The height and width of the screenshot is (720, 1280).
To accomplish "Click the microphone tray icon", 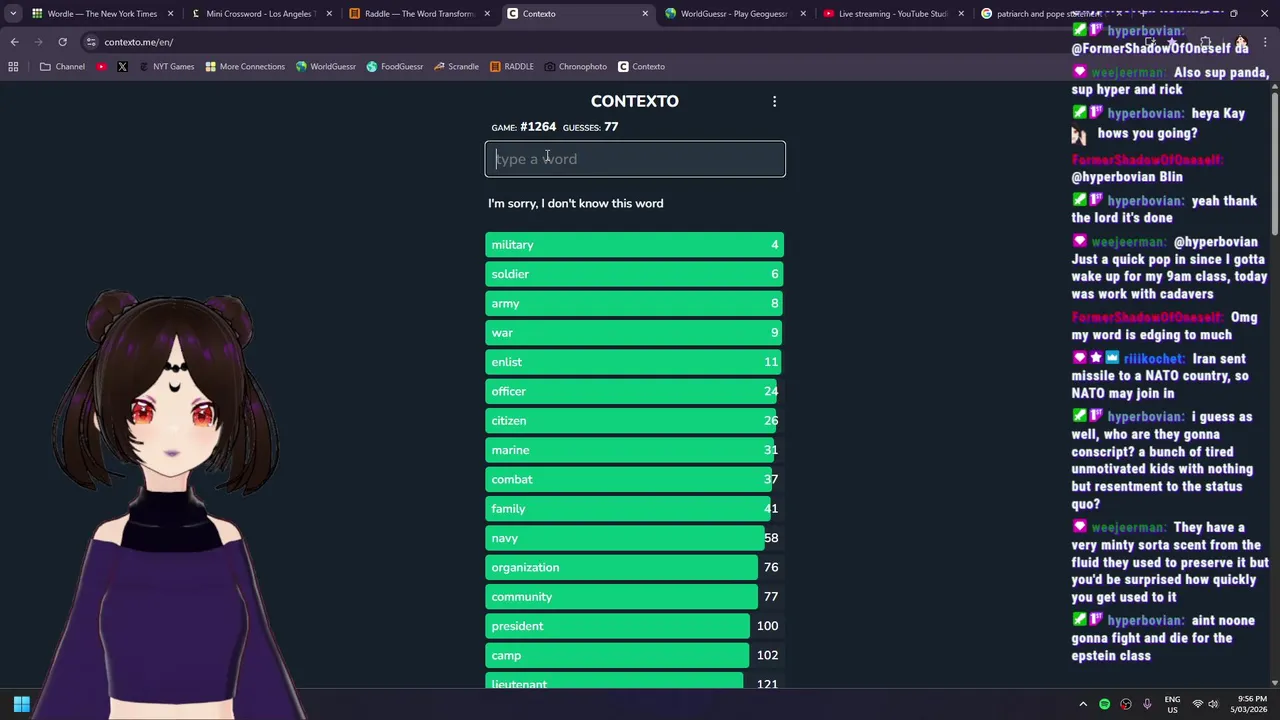I will pyautogui.click(x=1147, y=704).
